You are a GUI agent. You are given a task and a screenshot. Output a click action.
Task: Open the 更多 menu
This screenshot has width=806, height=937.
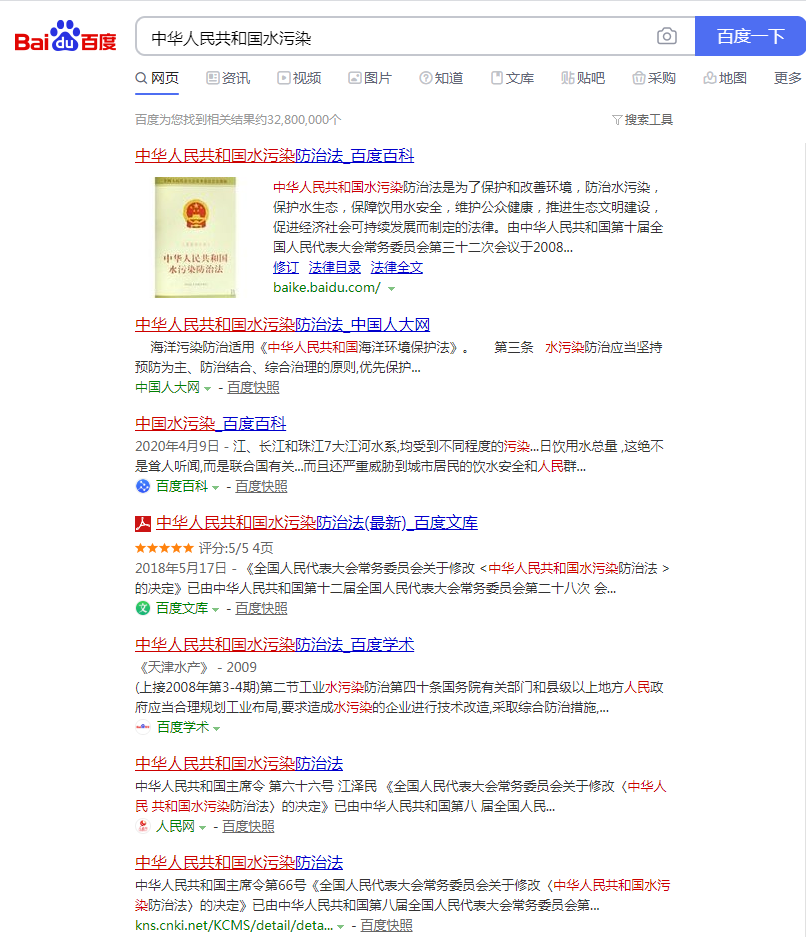click(x=787, y=78)
